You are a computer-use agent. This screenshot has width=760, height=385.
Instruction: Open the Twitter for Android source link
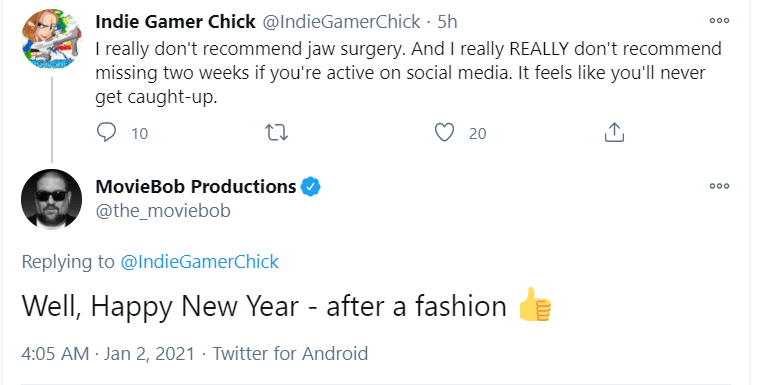[x=290, y=353]
